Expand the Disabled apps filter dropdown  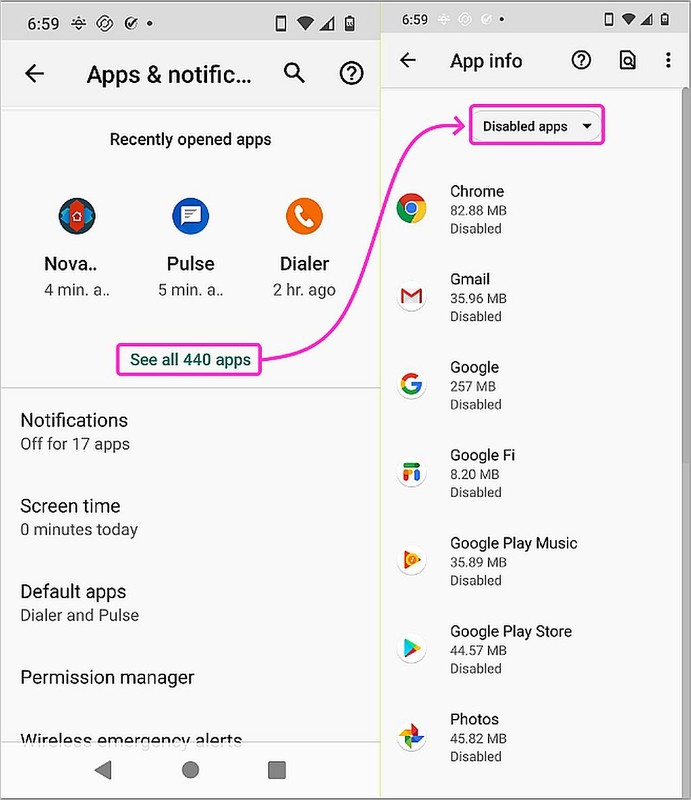(x=537, y=126)
